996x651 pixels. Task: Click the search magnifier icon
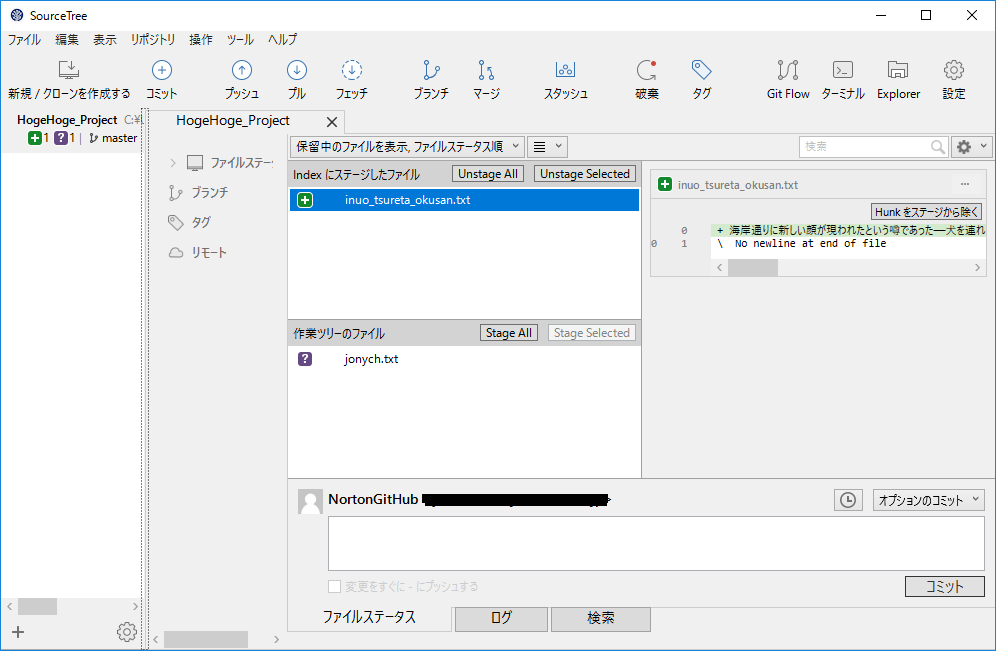click(938, 147)
